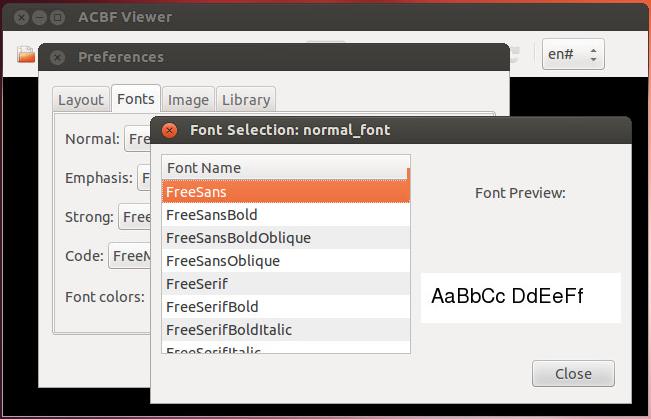This screenshot has height=419, width=651.
Task: Open the Strong font chooser button
Action: click(x=135, y=217)
